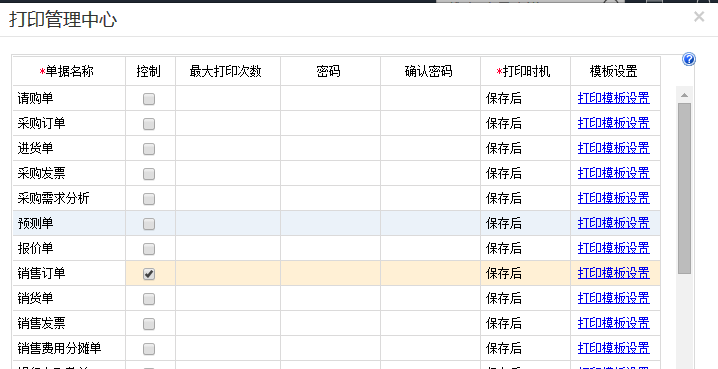This screenshot has width=718, height=369.
Task: Check the 销售发票 control box
Action: coord(149,324)
